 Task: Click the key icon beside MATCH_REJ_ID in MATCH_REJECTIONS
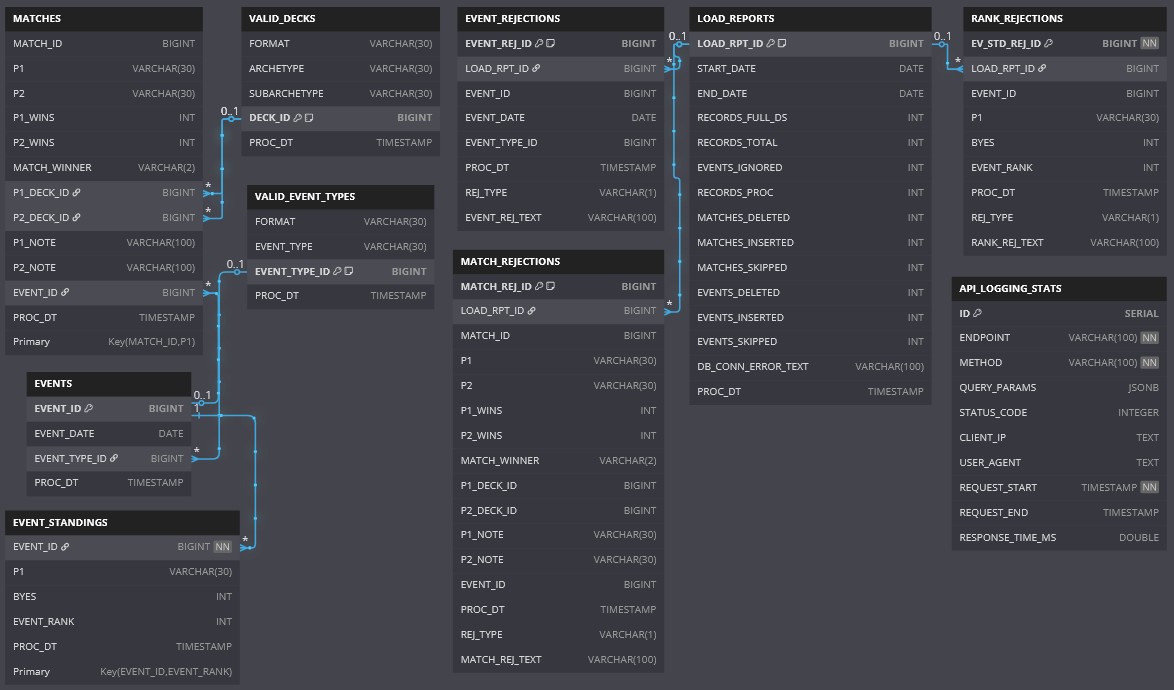(538, 287)
